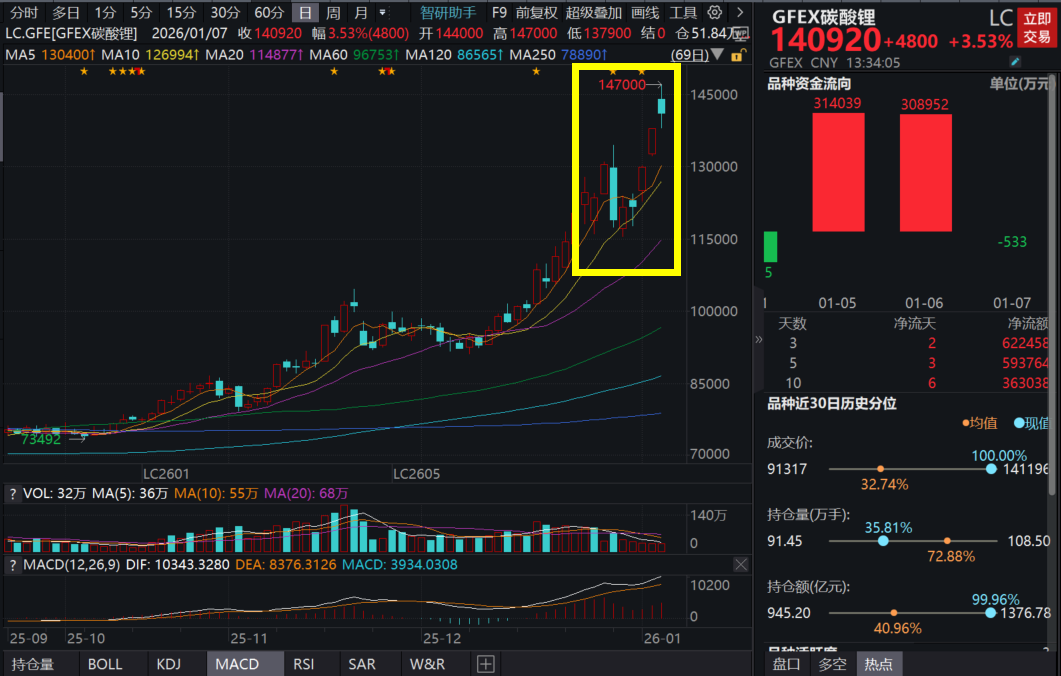Open the period dropdown arrow after 月
1061x676 pixels.
point(382,13)
